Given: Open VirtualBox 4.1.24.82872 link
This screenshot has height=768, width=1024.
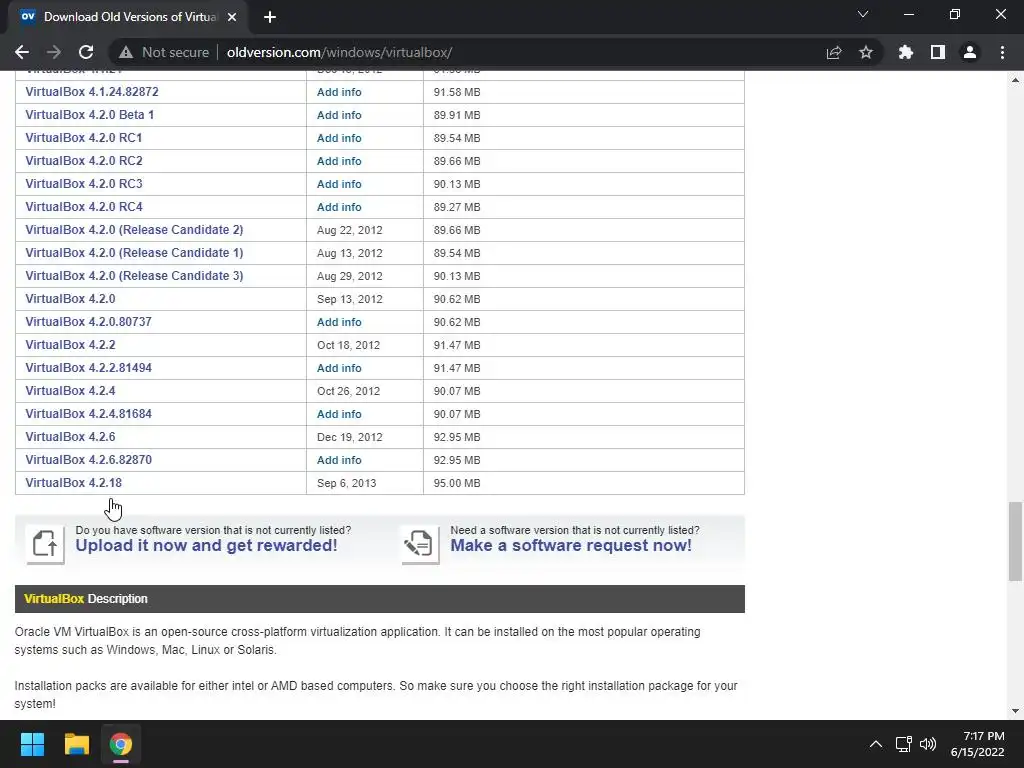Looking at the screenshot, I should (92, 92).
